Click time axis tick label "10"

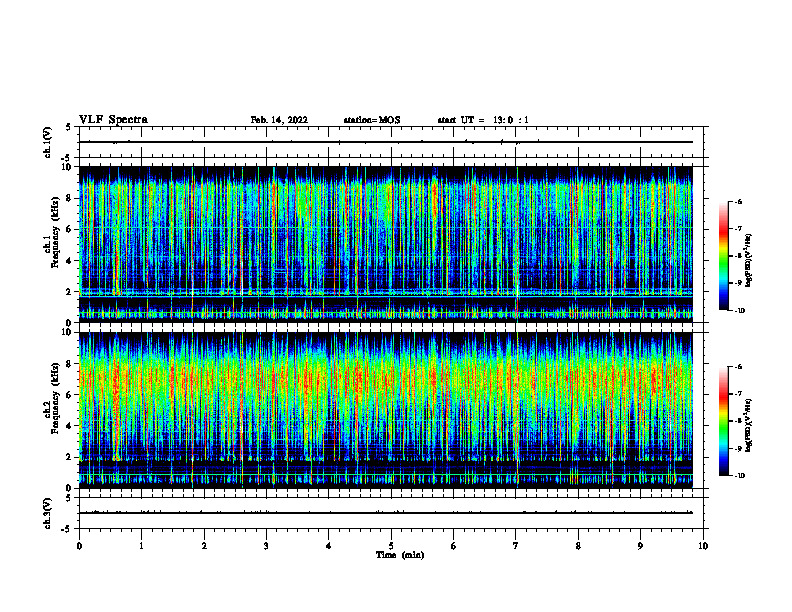coord(703,546)
